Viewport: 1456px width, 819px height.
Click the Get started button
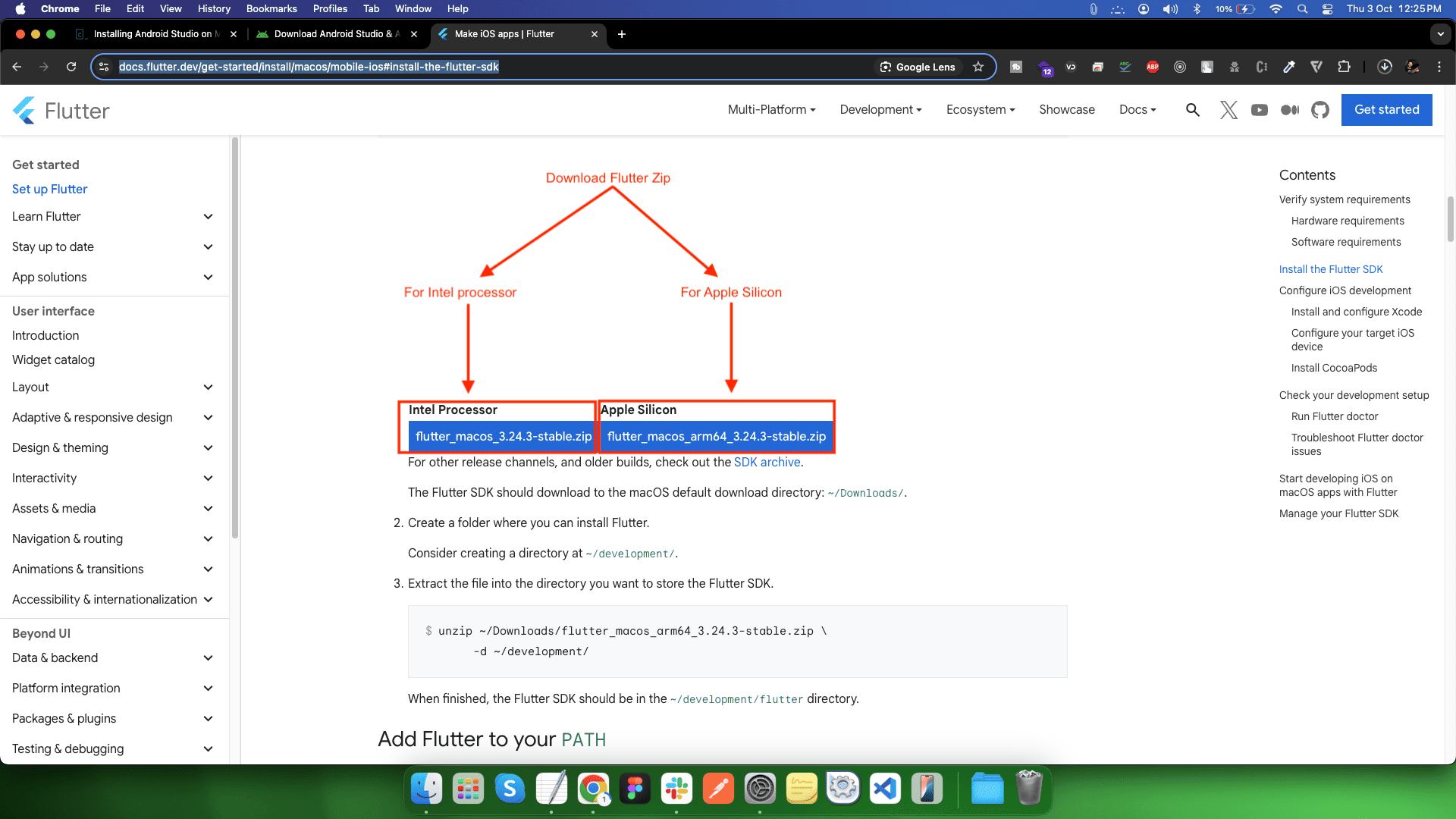pos(1386,110)
